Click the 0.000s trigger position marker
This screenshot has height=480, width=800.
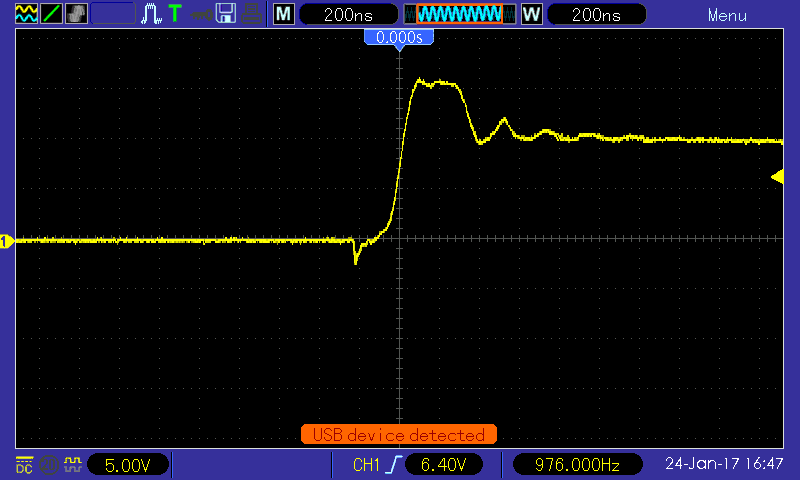tap(399, 37)
